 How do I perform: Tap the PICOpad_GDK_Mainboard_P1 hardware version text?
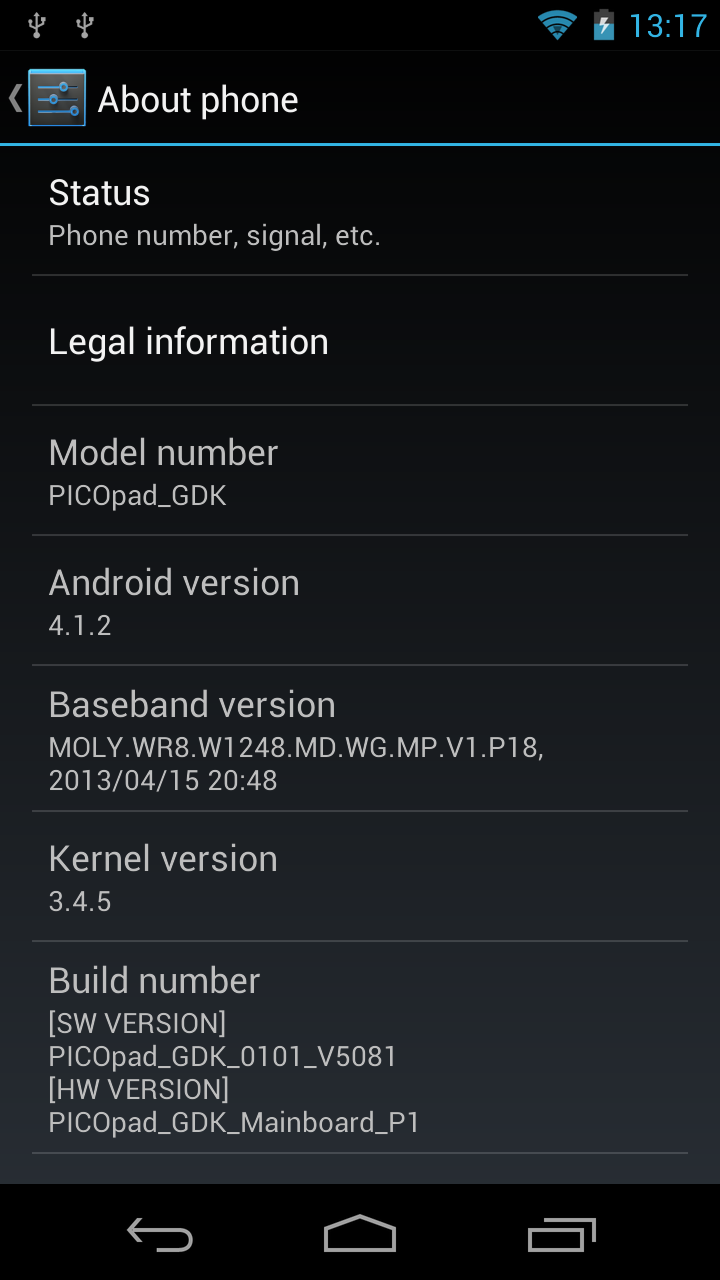[x=234, y=1123]
